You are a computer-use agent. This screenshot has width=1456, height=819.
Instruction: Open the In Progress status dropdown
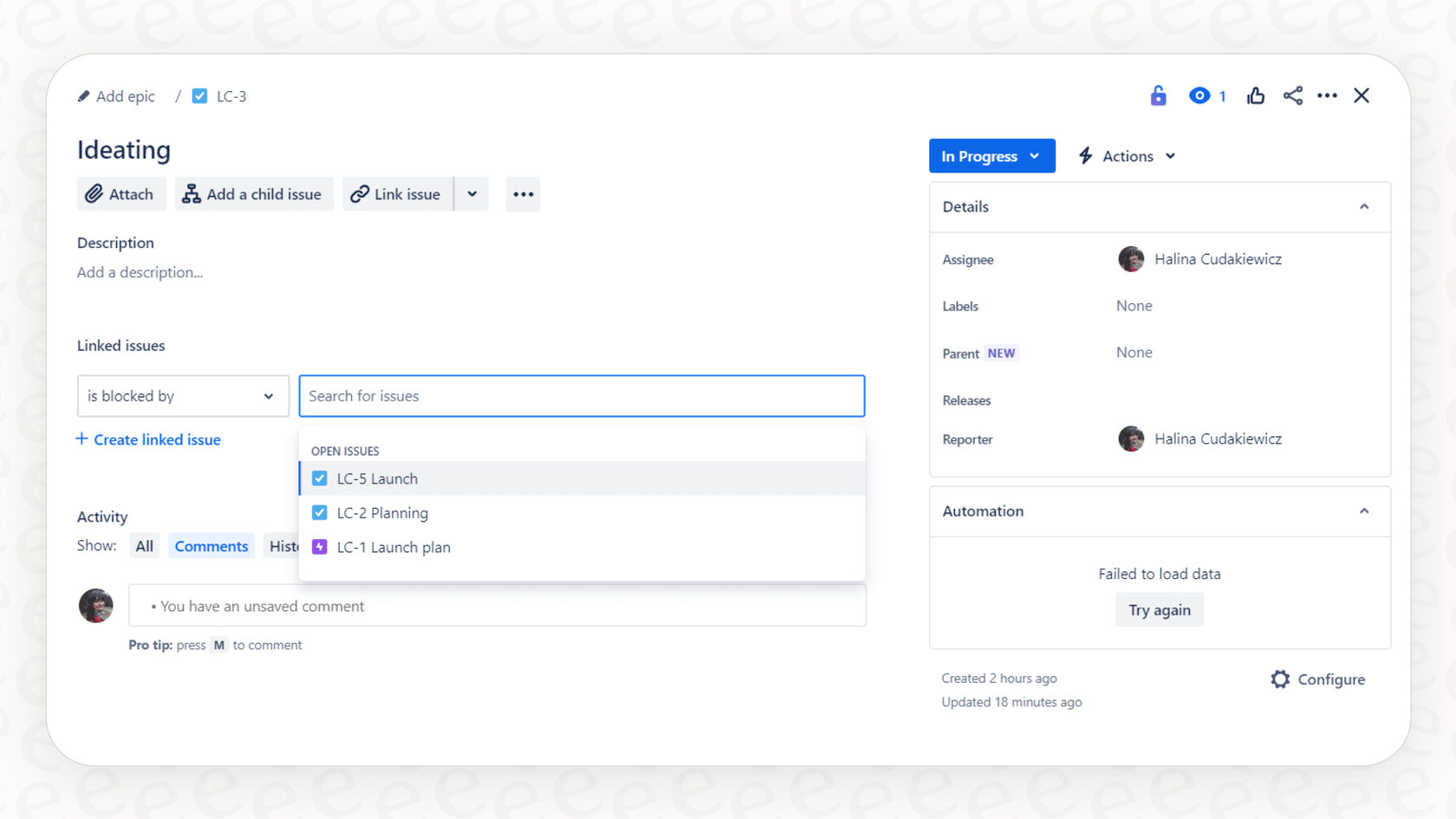(991, 156)
